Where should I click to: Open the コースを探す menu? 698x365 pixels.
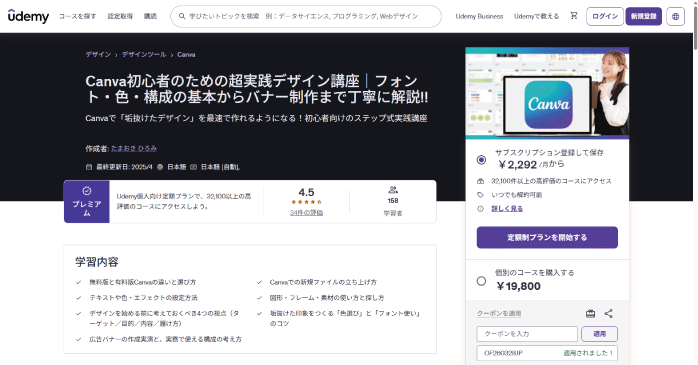(x=77, y=16)
